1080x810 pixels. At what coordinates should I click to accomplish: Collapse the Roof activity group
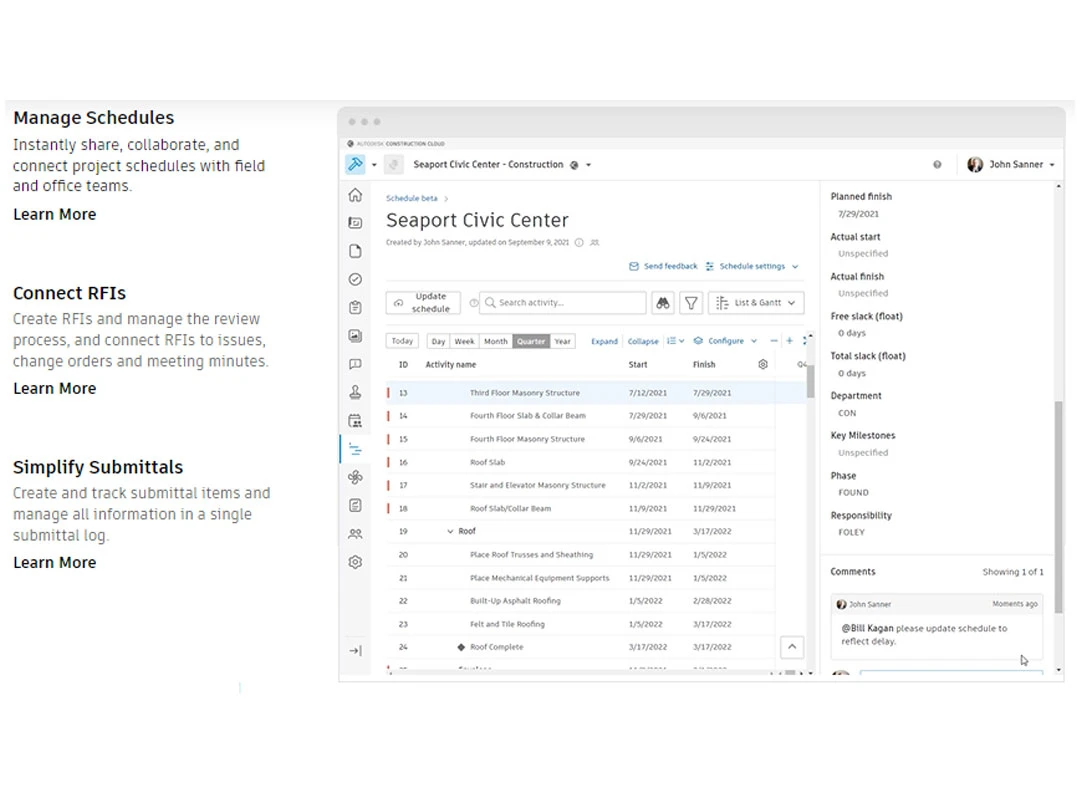pyautogui.click(x=450, y=532)
